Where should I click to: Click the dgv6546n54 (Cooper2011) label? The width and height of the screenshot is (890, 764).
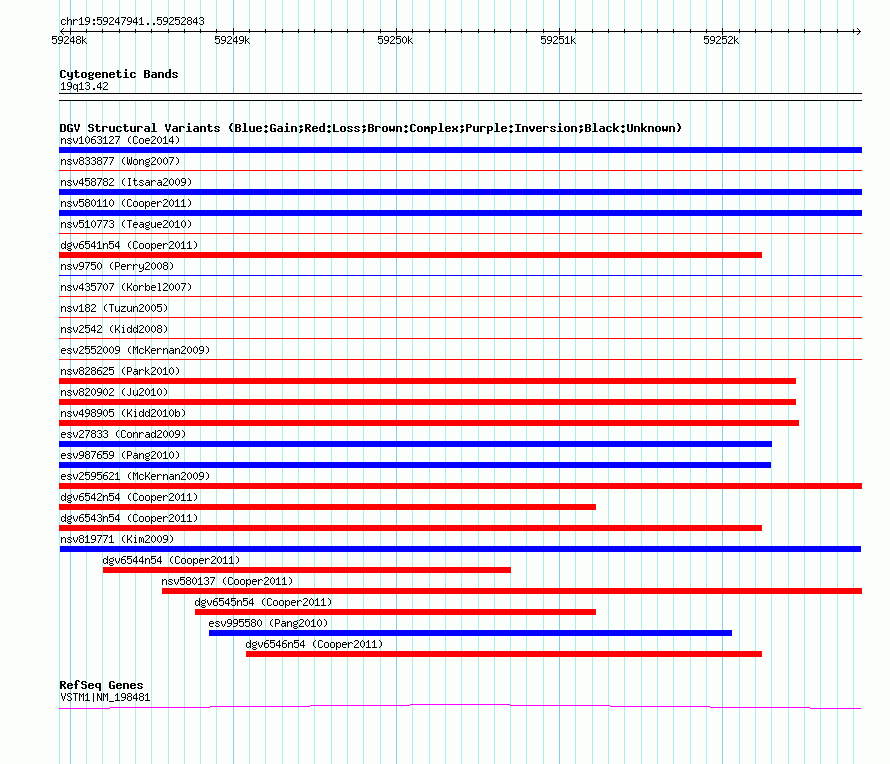tap(314, 644)
